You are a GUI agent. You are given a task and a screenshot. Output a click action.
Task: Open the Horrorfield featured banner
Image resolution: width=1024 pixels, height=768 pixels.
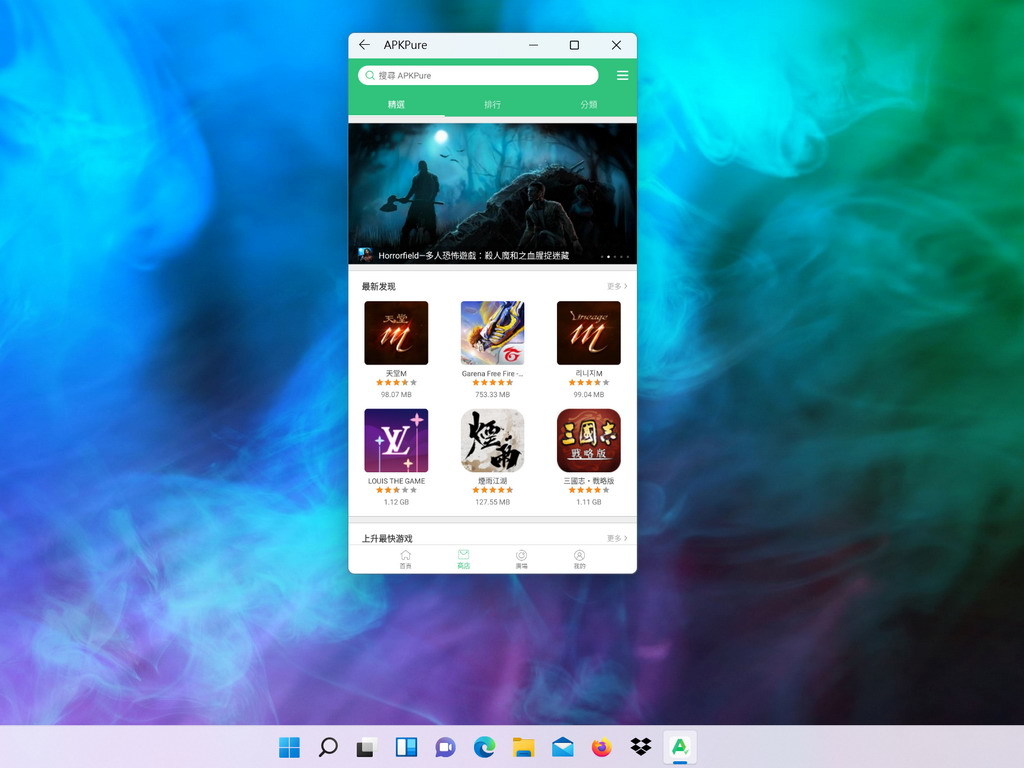pos(492,193)
